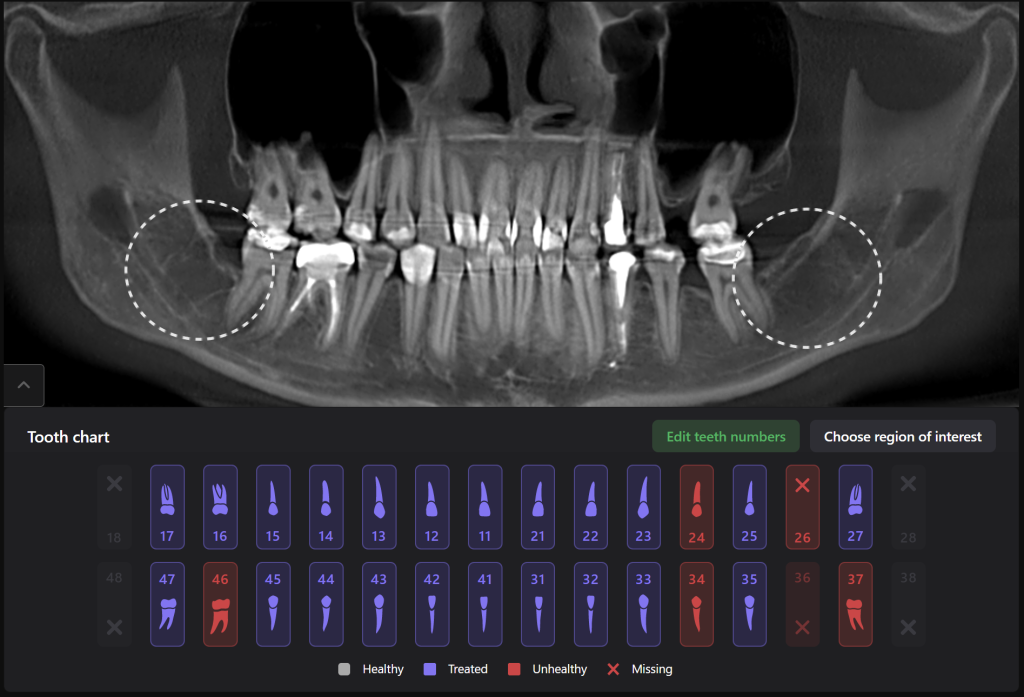Select tooth 17 in the tooth chart
1024x697 pixels.
click(x=167, y=507)
